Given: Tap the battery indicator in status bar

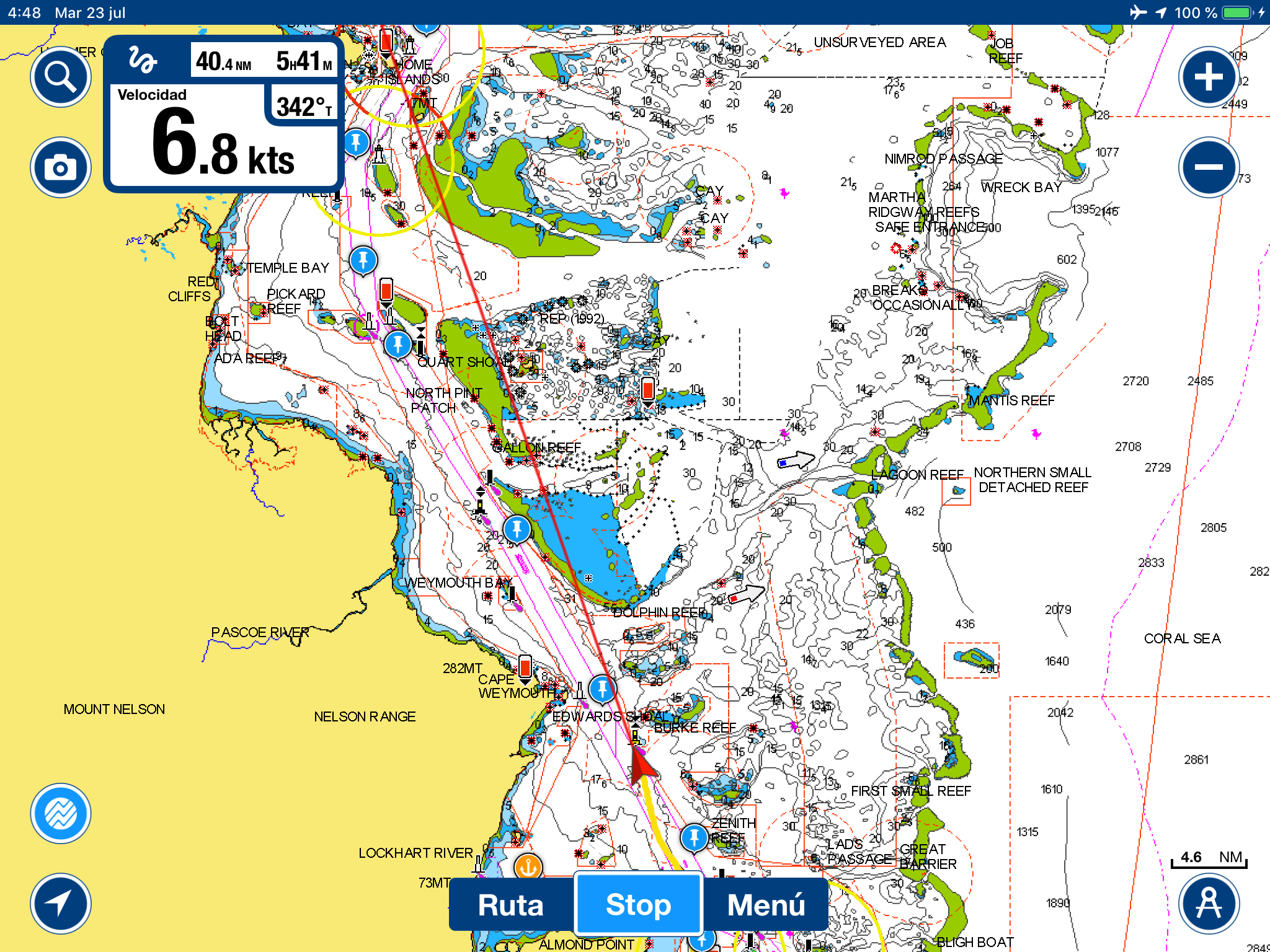Looking at the screenshot, I should pyautogui.click(x=1239, y=12).
